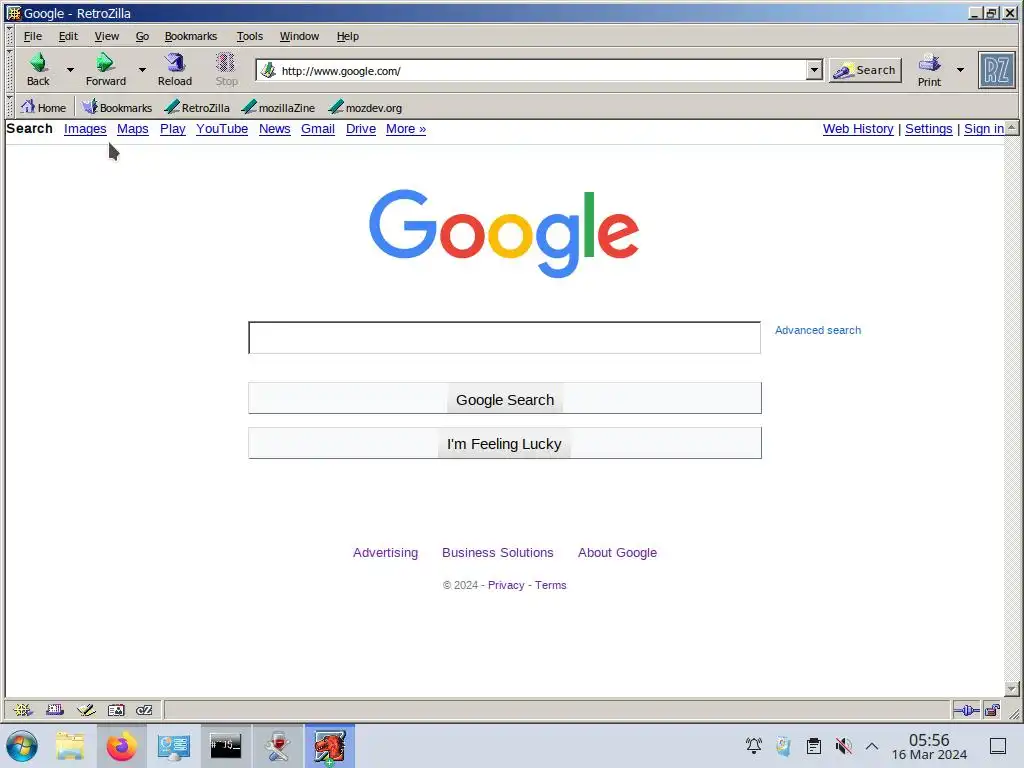
Task: Open the Home bookmark in toolbar
Action: 43,107
